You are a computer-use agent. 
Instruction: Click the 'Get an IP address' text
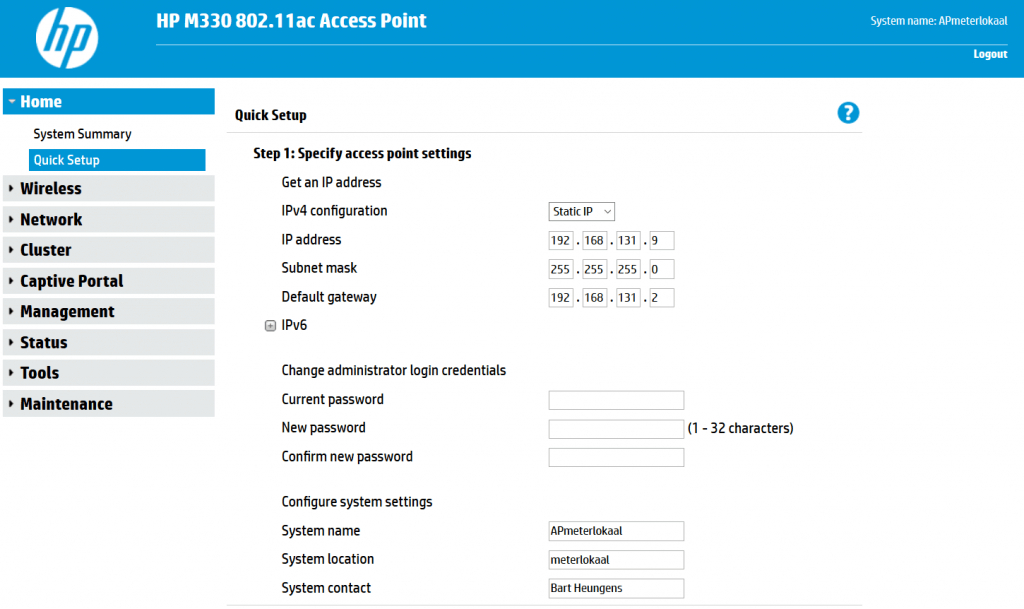331,183
